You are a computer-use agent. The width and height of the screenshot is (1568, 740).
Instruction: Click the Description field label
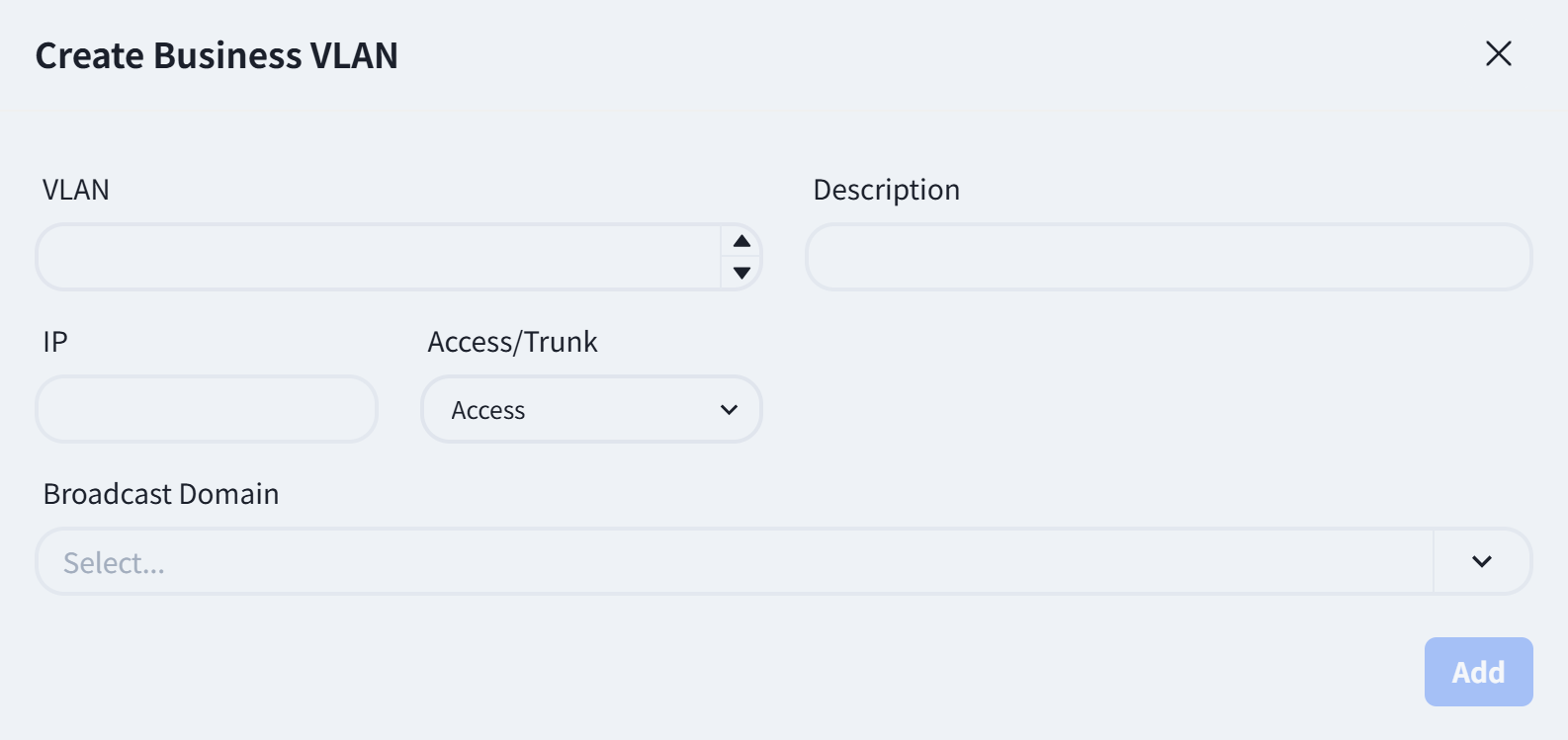(x=887, y=190)
